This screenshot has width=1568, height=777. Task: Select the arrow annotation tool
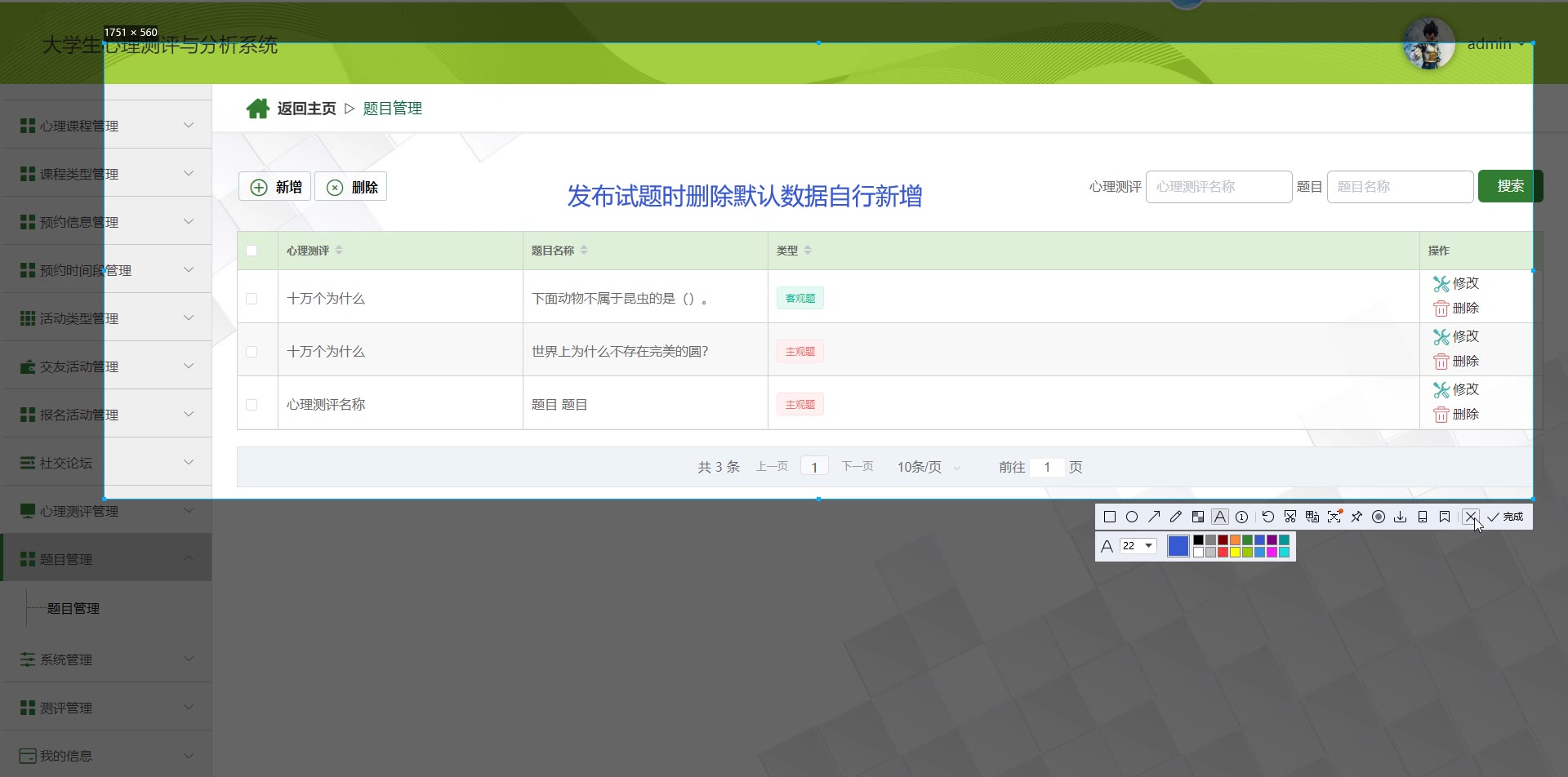coord(1153,517)
